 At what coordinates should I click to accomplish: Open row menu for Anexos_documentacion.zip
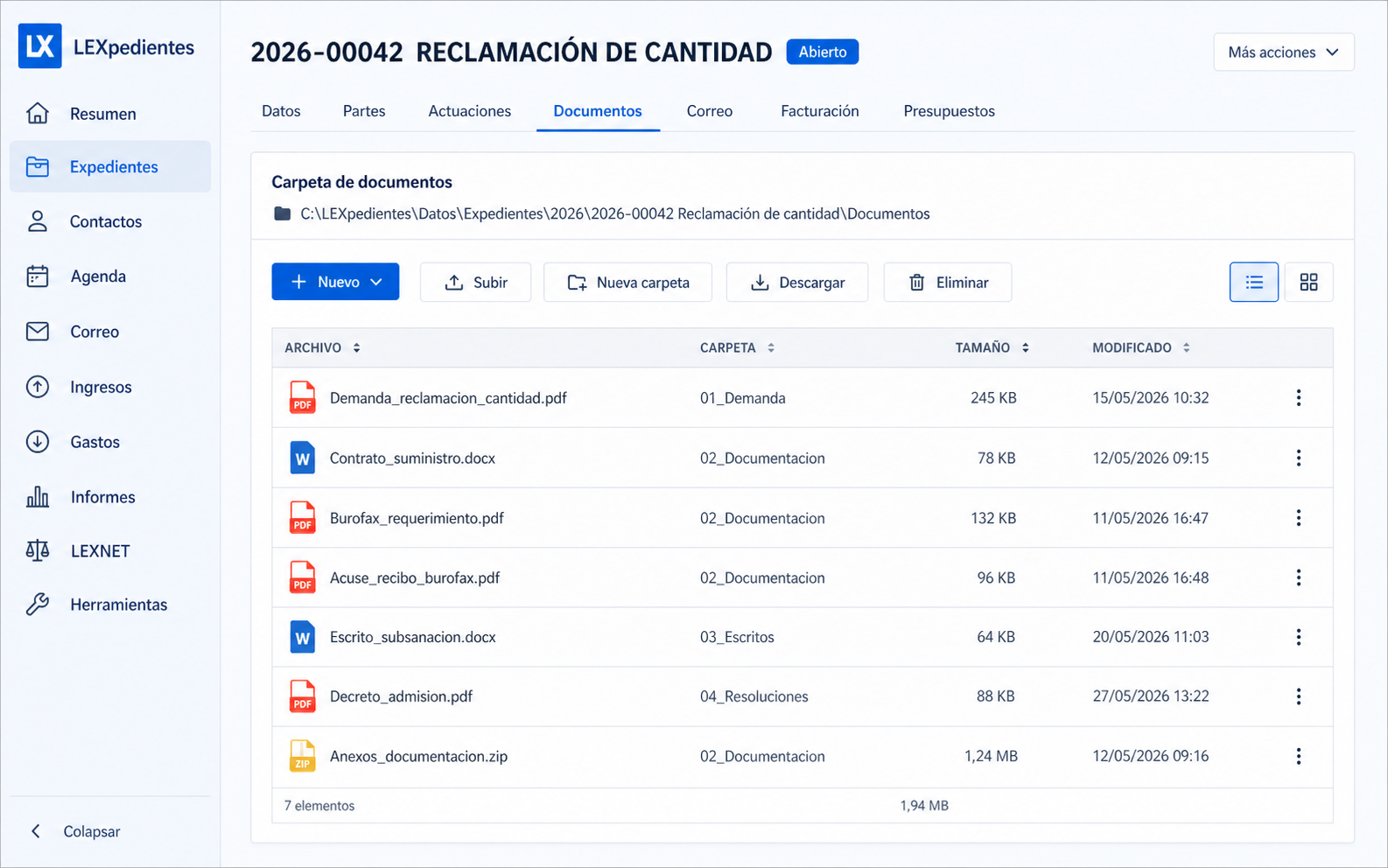coord(1299,756)
